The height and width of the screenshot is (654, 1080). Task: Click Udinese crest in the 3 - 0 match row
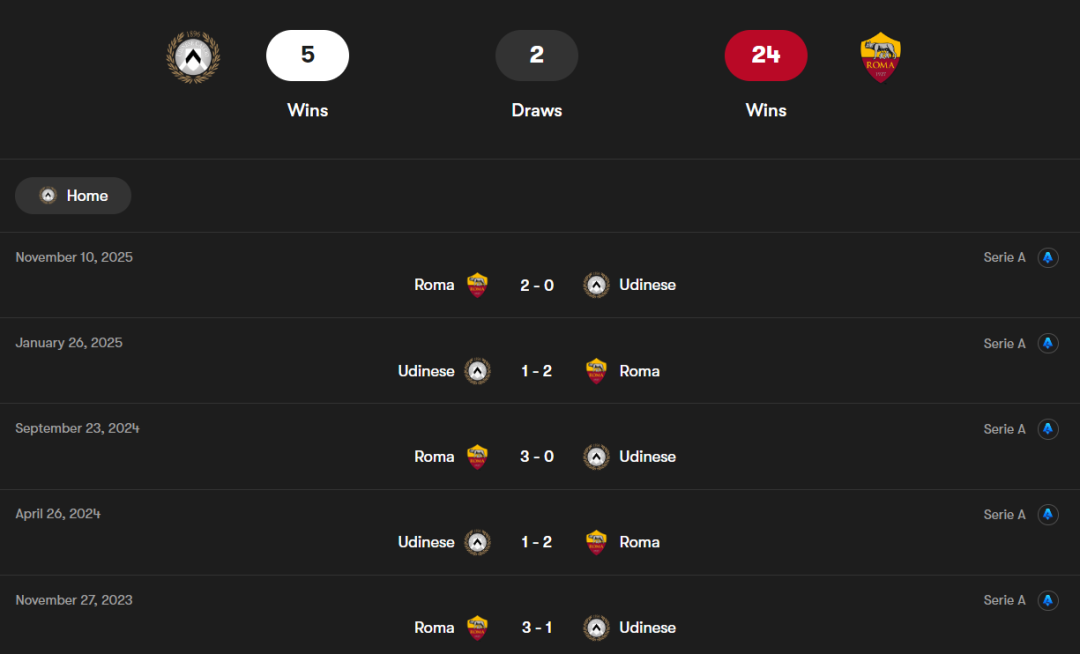click(x=597, y=457)
